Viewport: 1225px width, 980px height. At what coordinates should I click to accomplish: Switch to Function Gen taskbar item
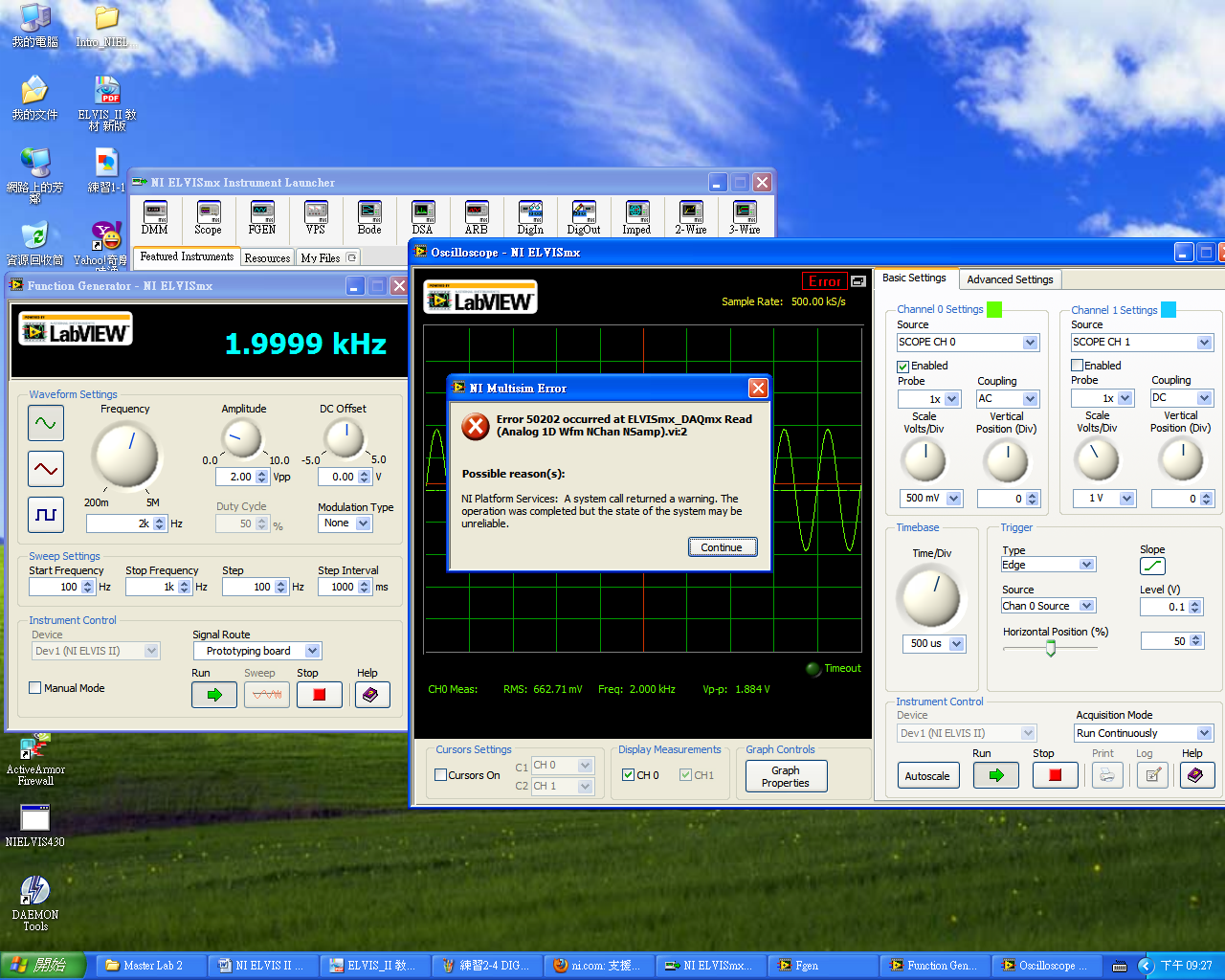coord(935,966)
